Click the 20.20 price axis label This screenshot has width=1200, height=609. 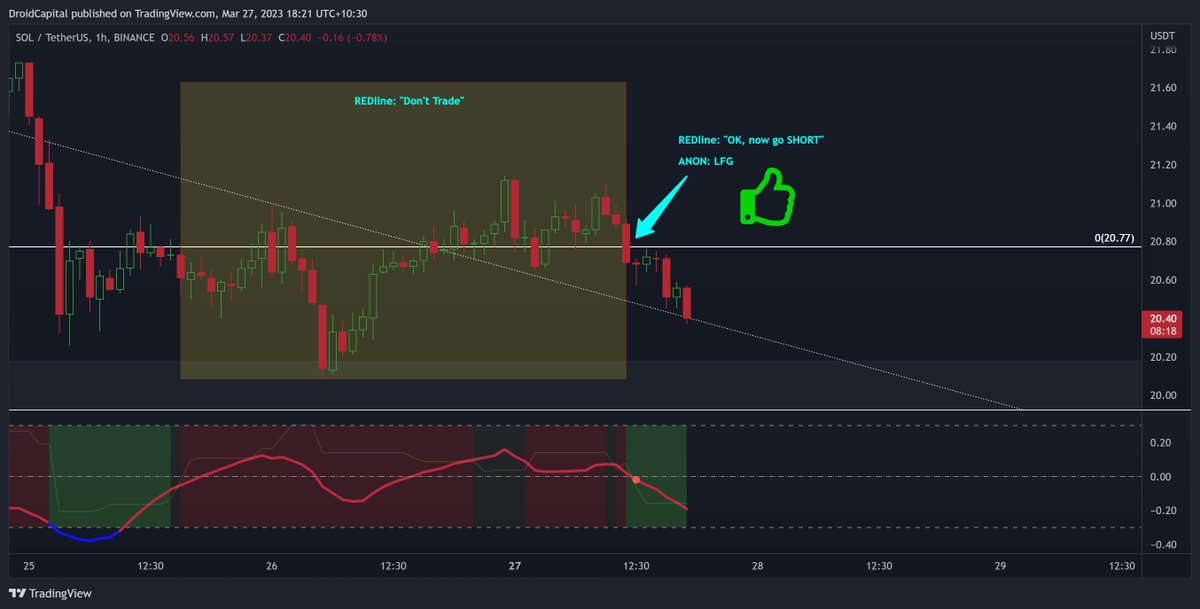click(x=1162, y=357)
